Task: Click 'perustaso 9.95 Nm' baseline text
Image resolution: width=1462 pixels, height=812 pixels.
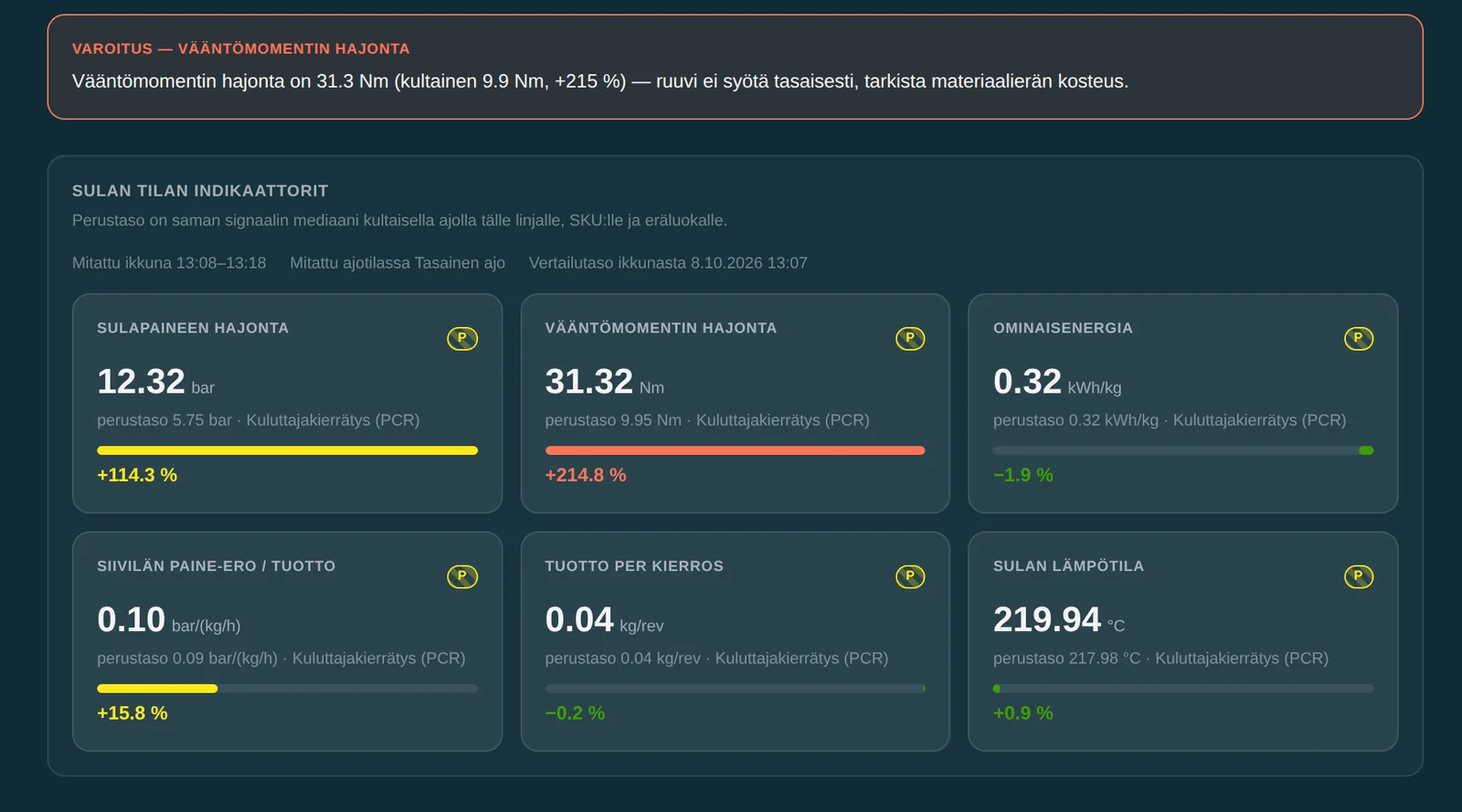Action: (613, 420)
